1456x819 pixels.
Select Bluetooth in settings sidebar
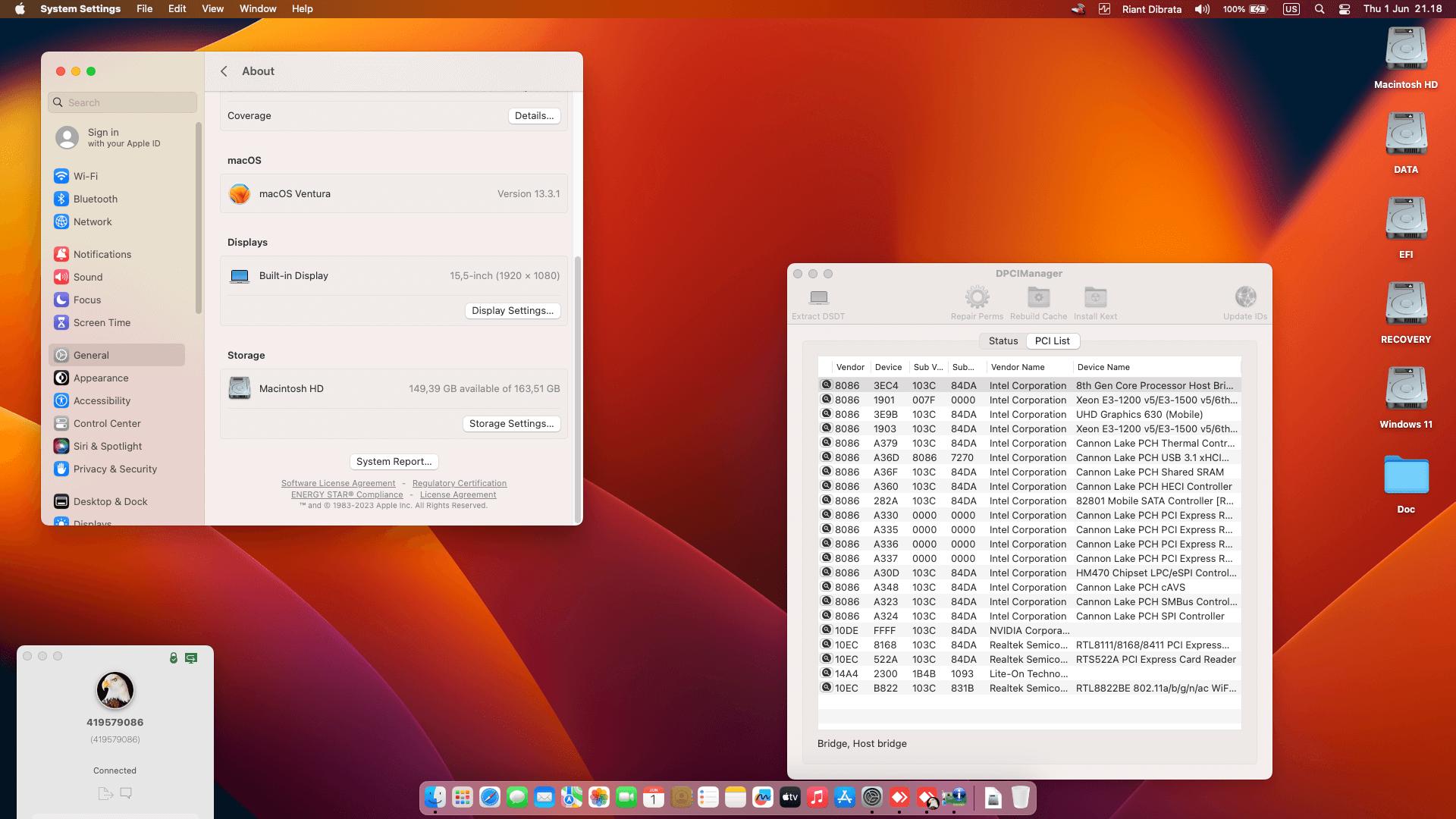point(117,199)
